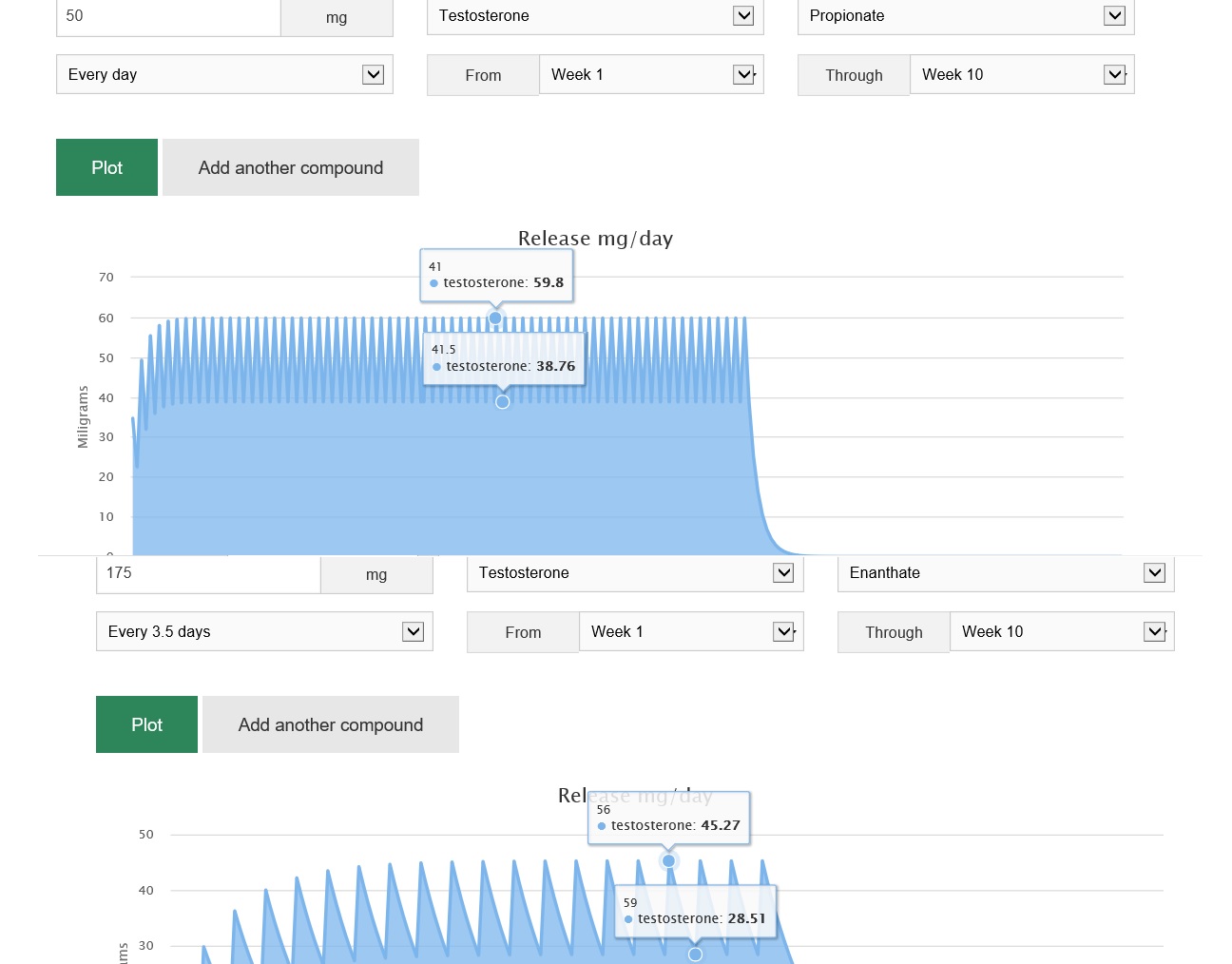
Task: Select the upper Through Week 10 dropdown
Action: [1022, 75]
